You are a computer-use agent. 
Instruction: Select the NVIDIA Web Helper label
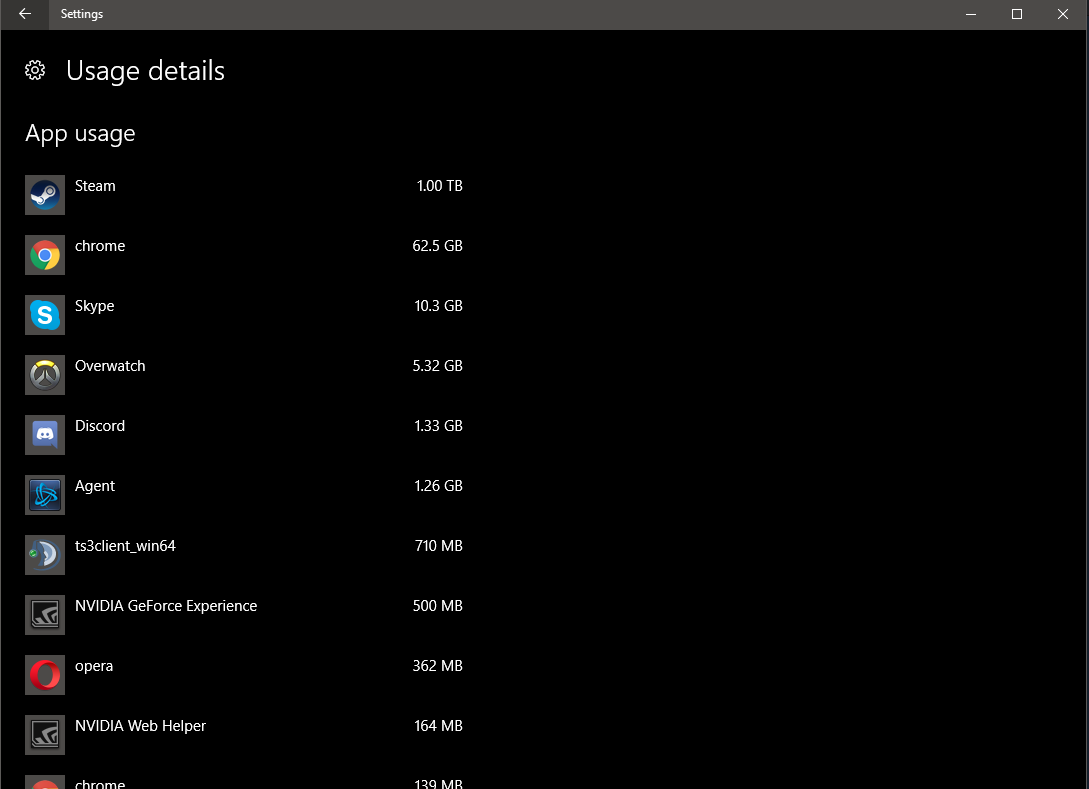click(x=140, y=726)
